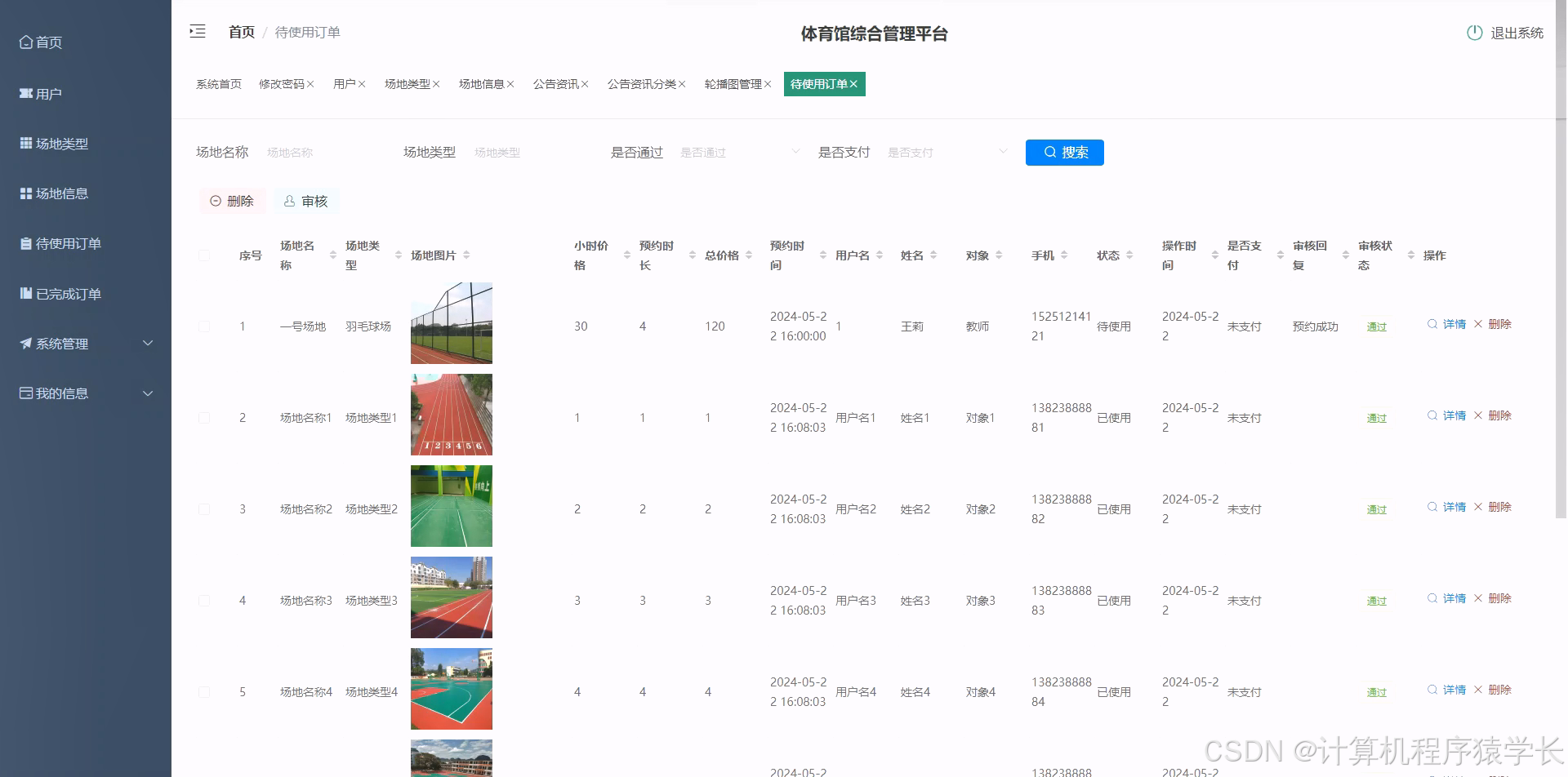The height and width of the screenshot is (777, 1568).
Task: Open the 是否通过 filter dropdown
Action: coord(739,153)
